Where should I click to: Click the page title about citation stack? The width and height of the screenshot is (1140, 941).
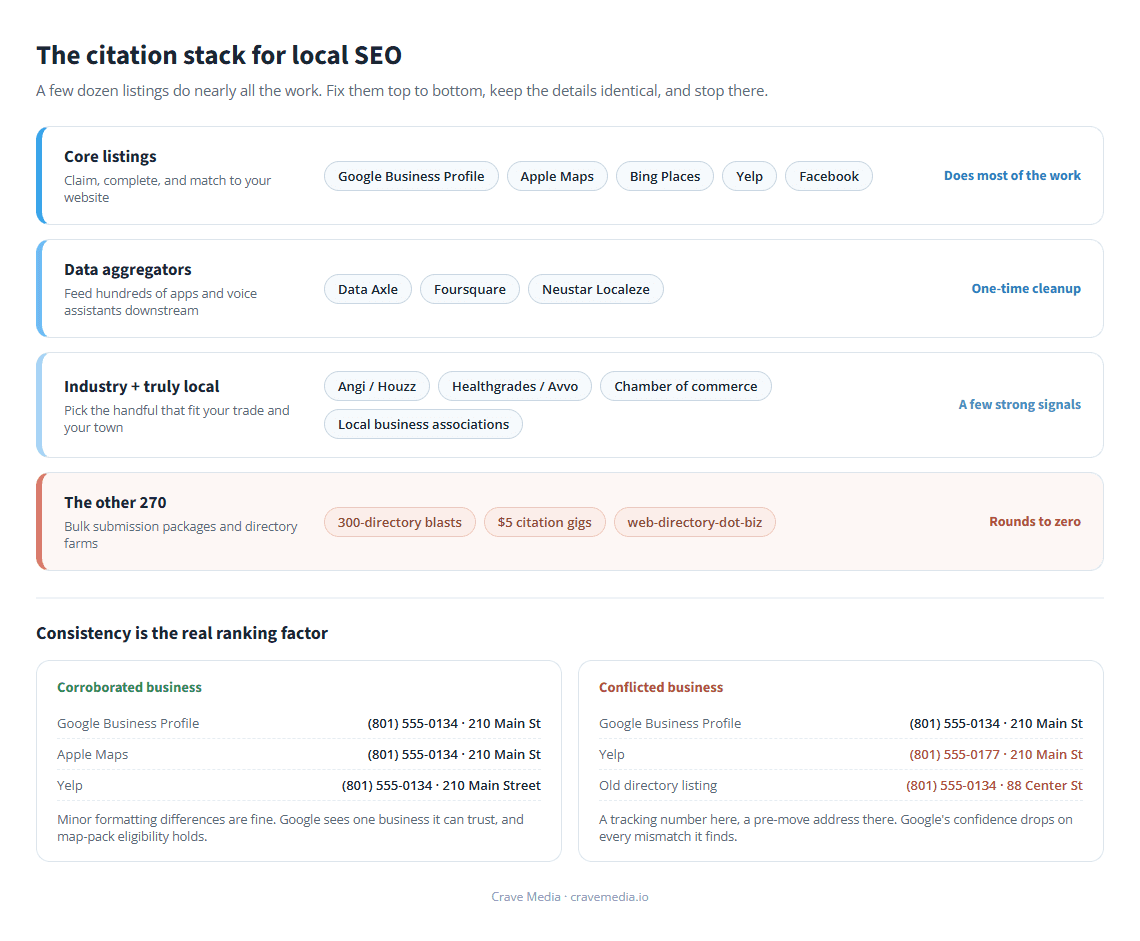click(x=219, y=55)
